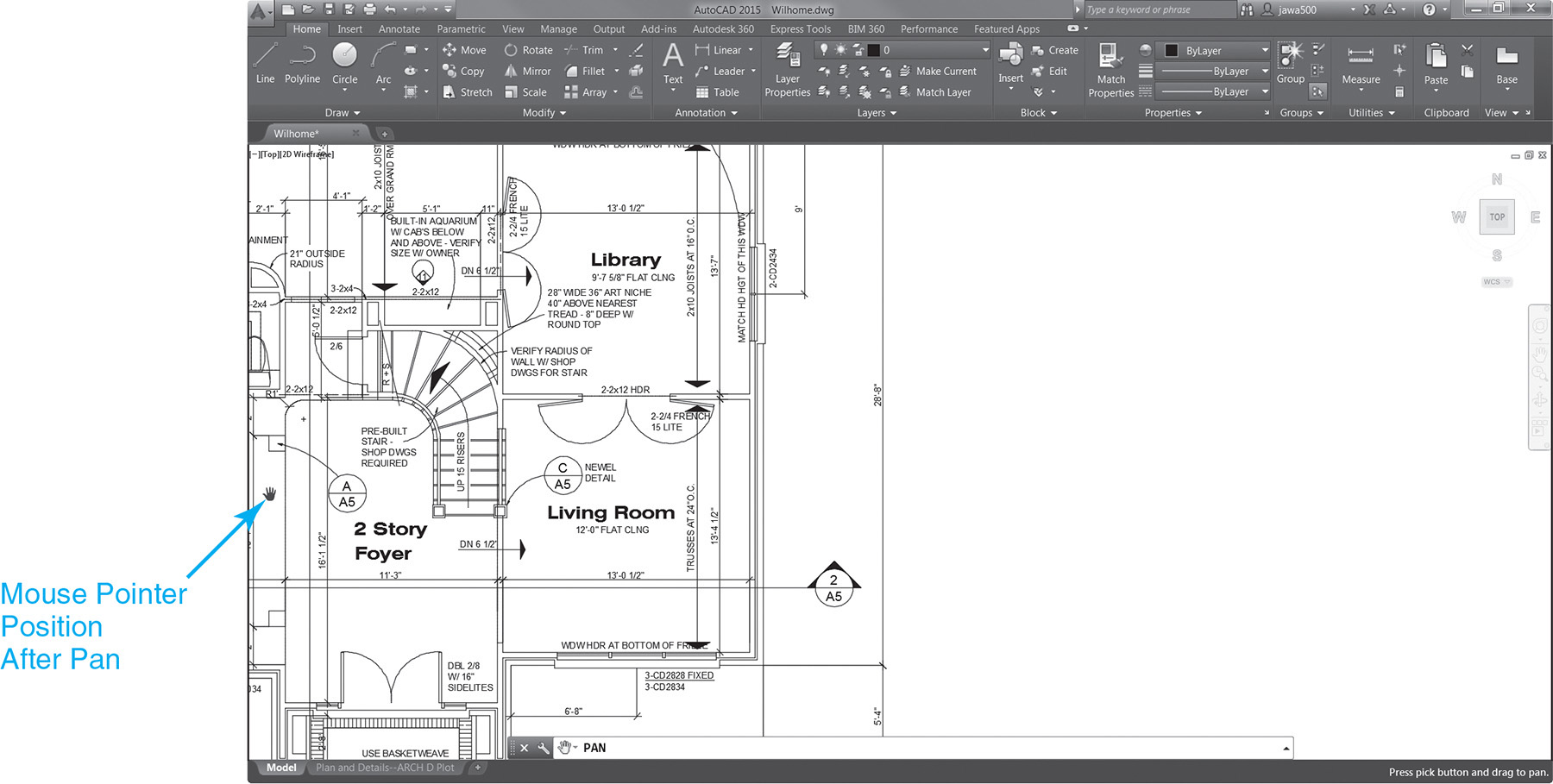
Task: Click the Plot printer icon
Action: [370, 9]
